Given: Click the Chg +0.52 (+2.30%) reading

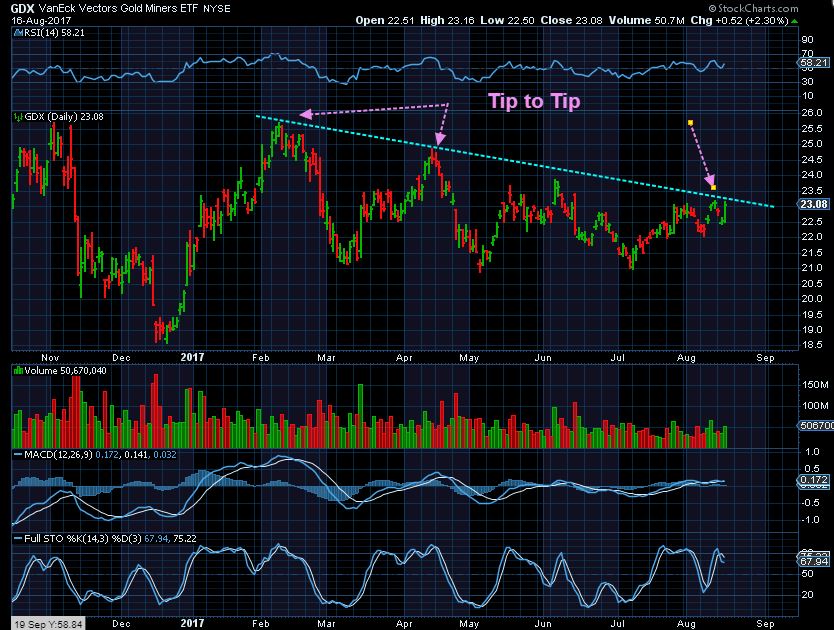Looking at the screenshot, I should tap(739, 20).
